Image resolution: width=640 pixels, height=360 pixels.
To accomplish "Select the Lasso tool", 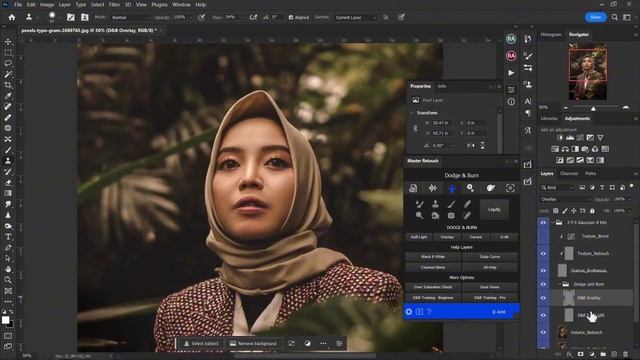I will click(x=8, y=63).
